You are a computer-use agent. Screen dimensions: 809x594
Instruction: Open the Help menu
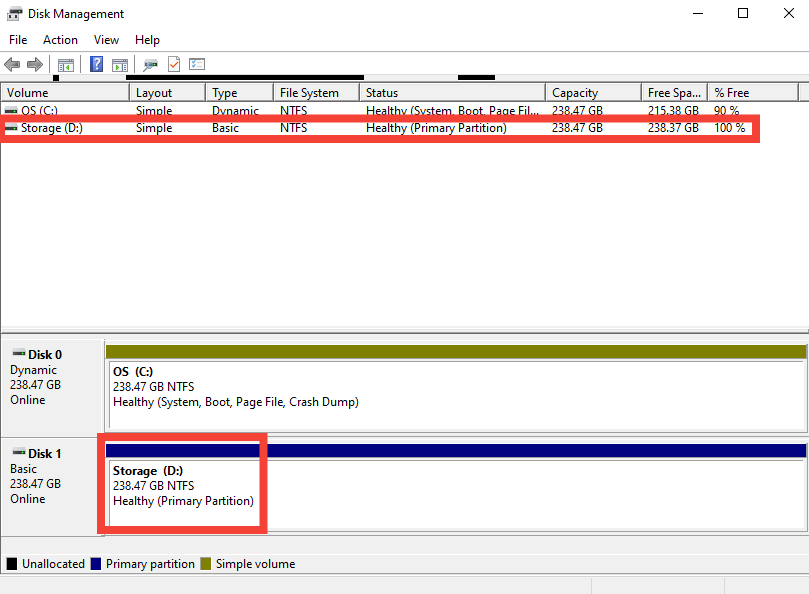(x=147, y=39)
